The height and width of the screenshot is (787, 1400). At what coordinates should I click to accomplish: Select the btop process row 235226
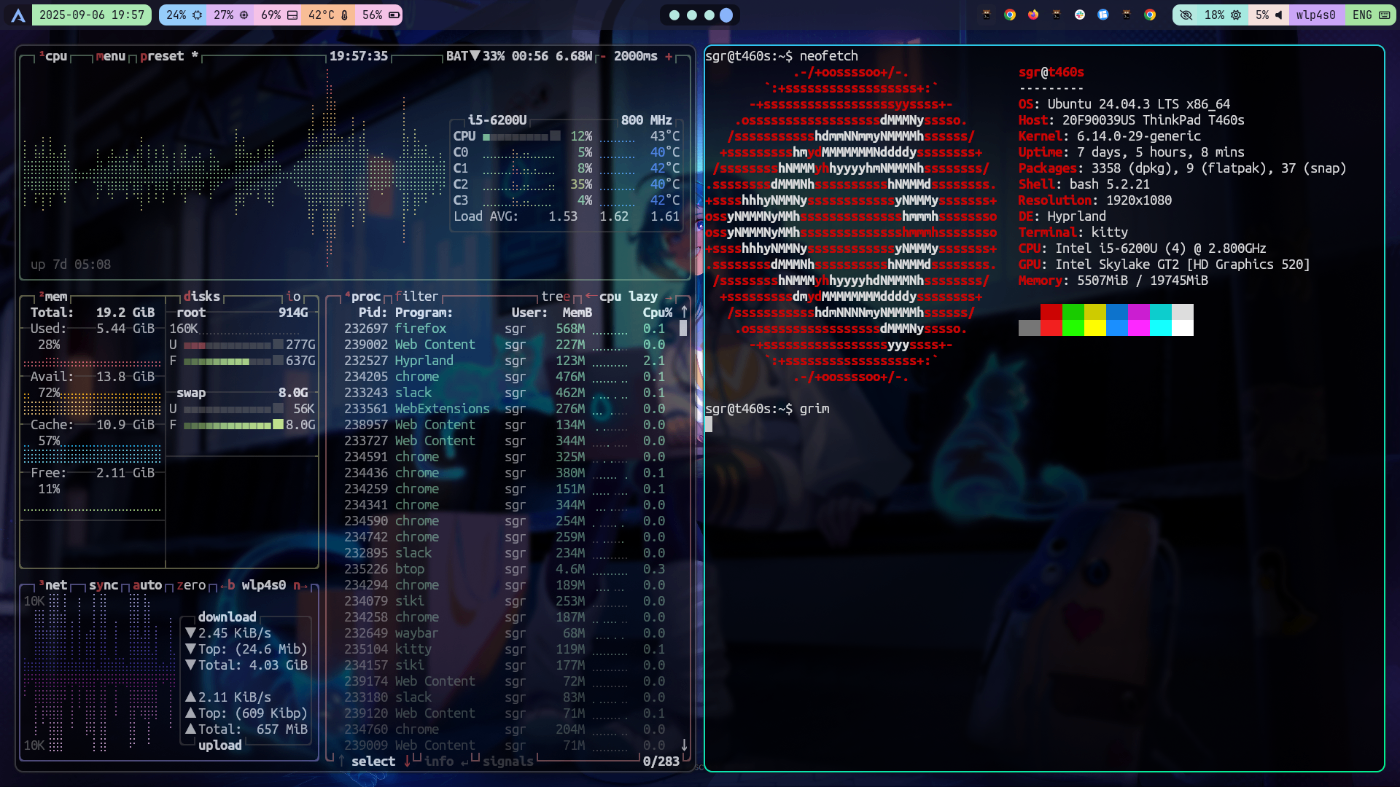pyautogui.click(x=504, y=569)
